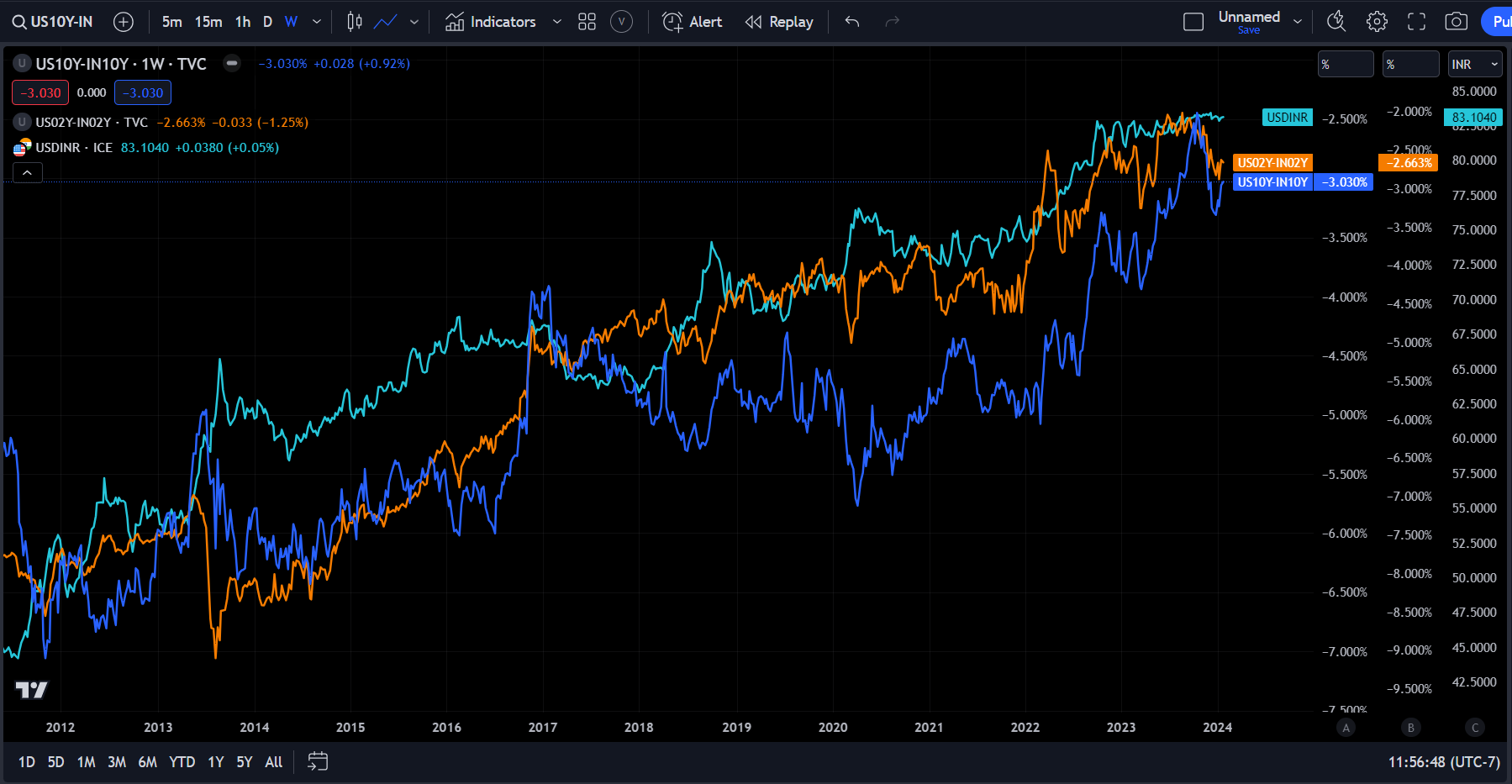Click the 2017 label on time axis
The height and width of the screenshot is (784, 1512).
543,727
